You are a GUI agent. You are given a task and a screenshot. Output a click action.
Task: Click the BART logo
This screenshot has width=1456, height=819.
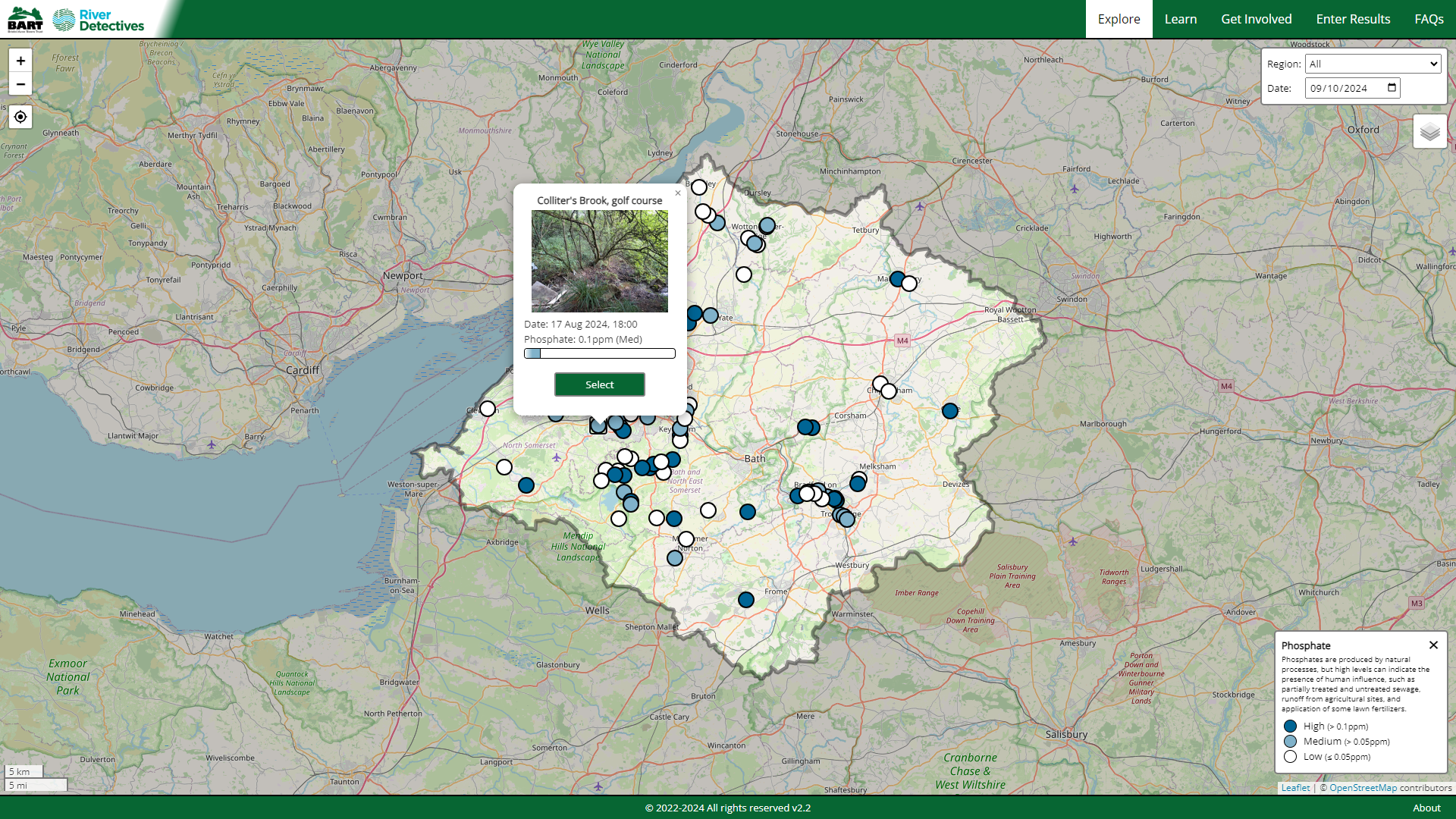(25, 19)
